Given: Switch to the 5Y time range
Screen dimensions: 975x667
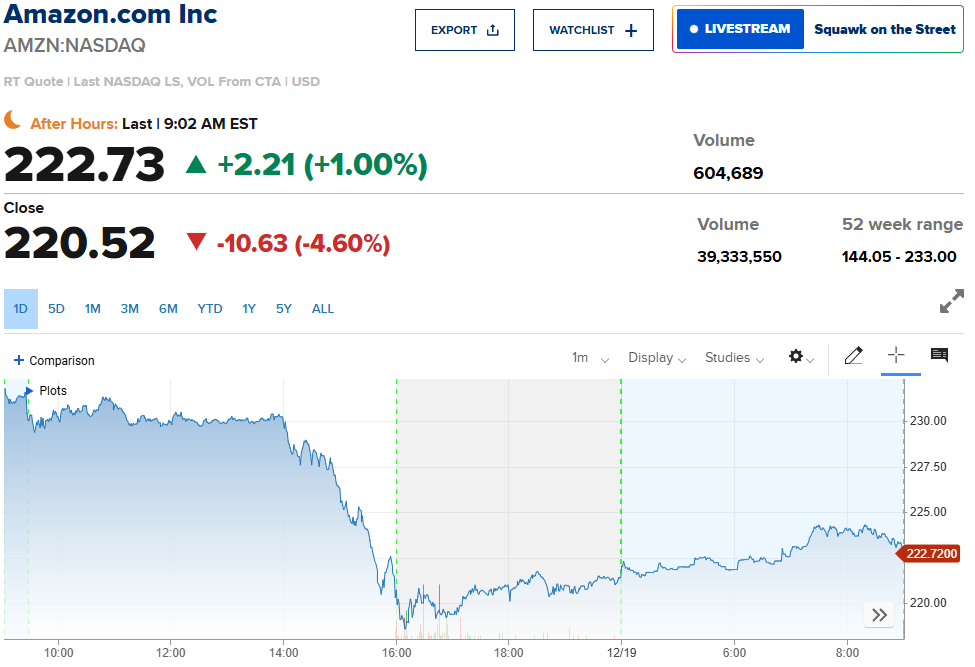Looking at the screenshot, I should click(x=284, y=309).
